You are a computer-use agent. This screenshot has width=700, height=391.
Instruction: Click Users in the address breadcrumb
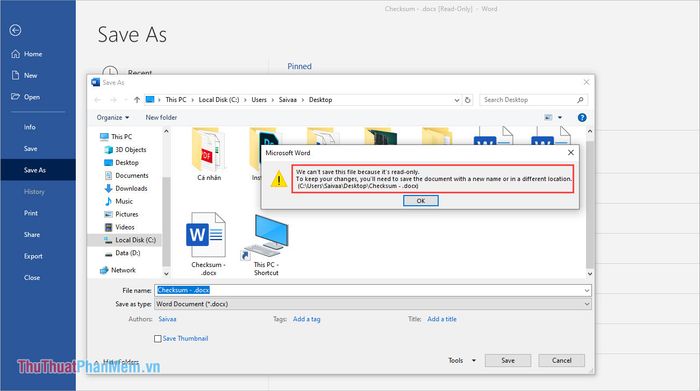259,100
